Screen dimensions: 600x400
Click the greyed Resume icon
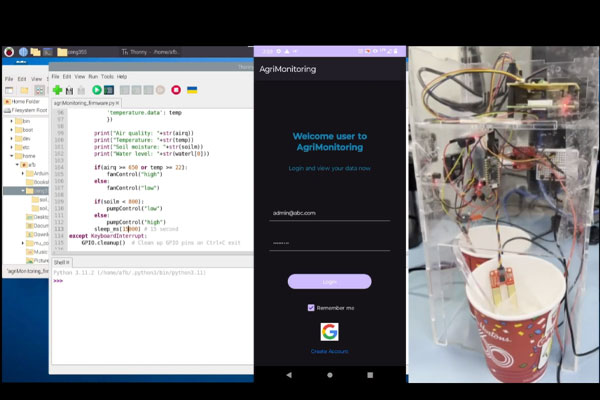pyautogui.click(x=160, y=90)
